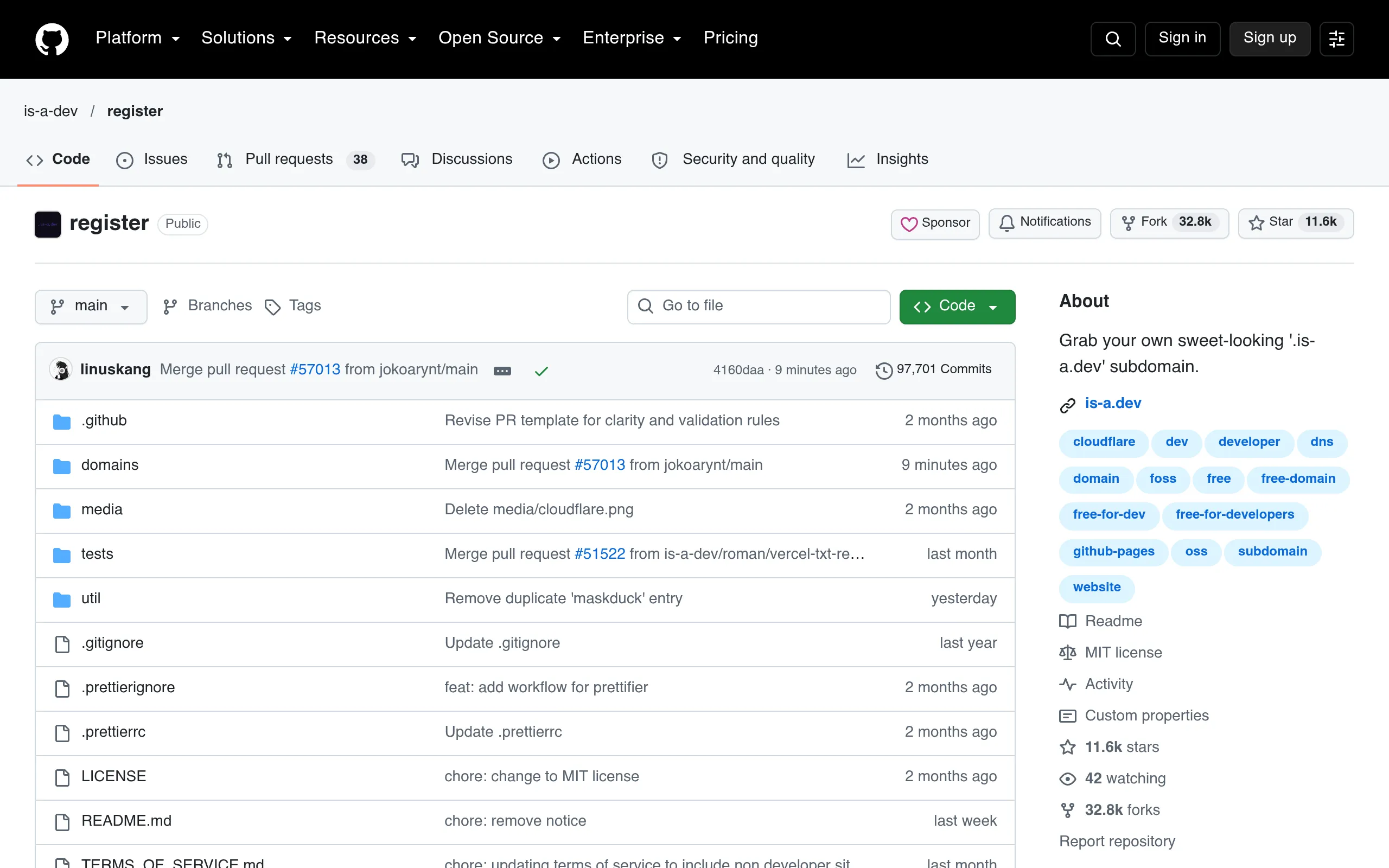Open the Security and quality tab
The image size is (1389, 868).
733,159
